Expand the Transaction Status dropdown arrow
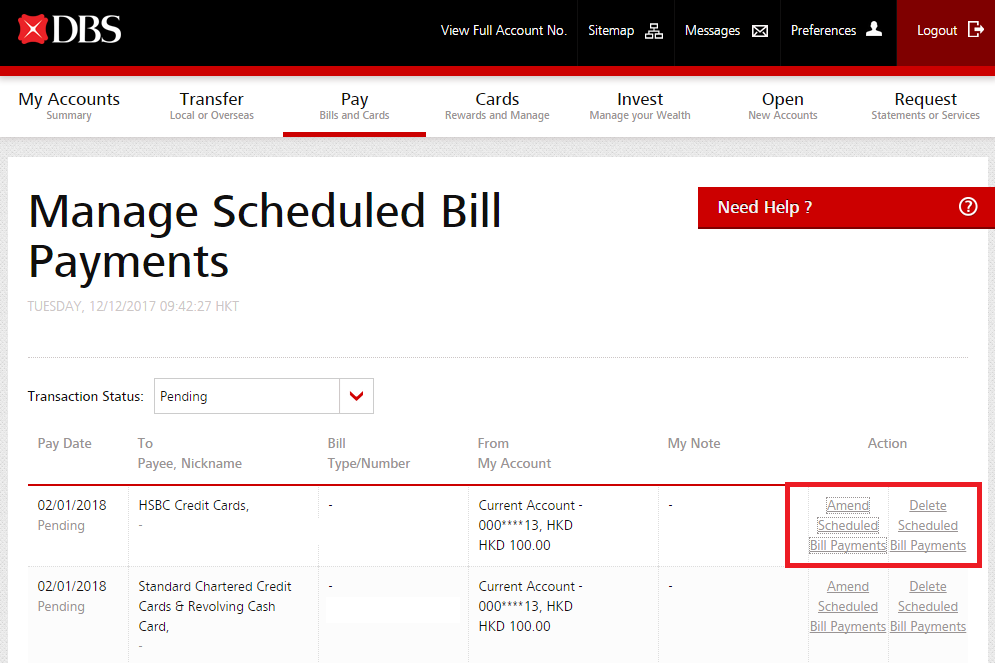The width and height of the screenshot is (995, 663). (x=356, y=396)
